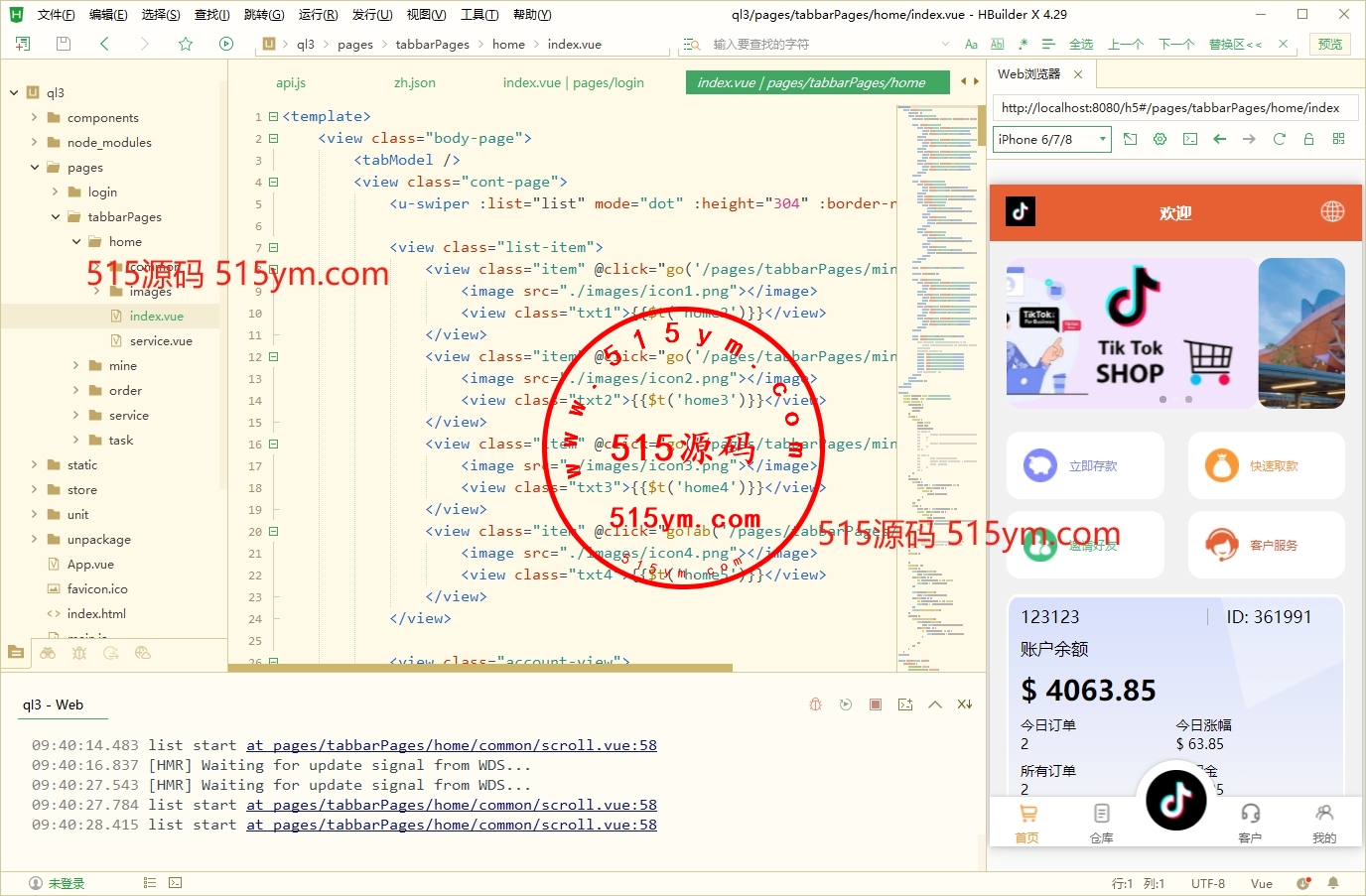Click the QR code icon in browser toolbar
Image resolution: width=1366 pixels, height=896 pixels.
tap(1338, 140)
